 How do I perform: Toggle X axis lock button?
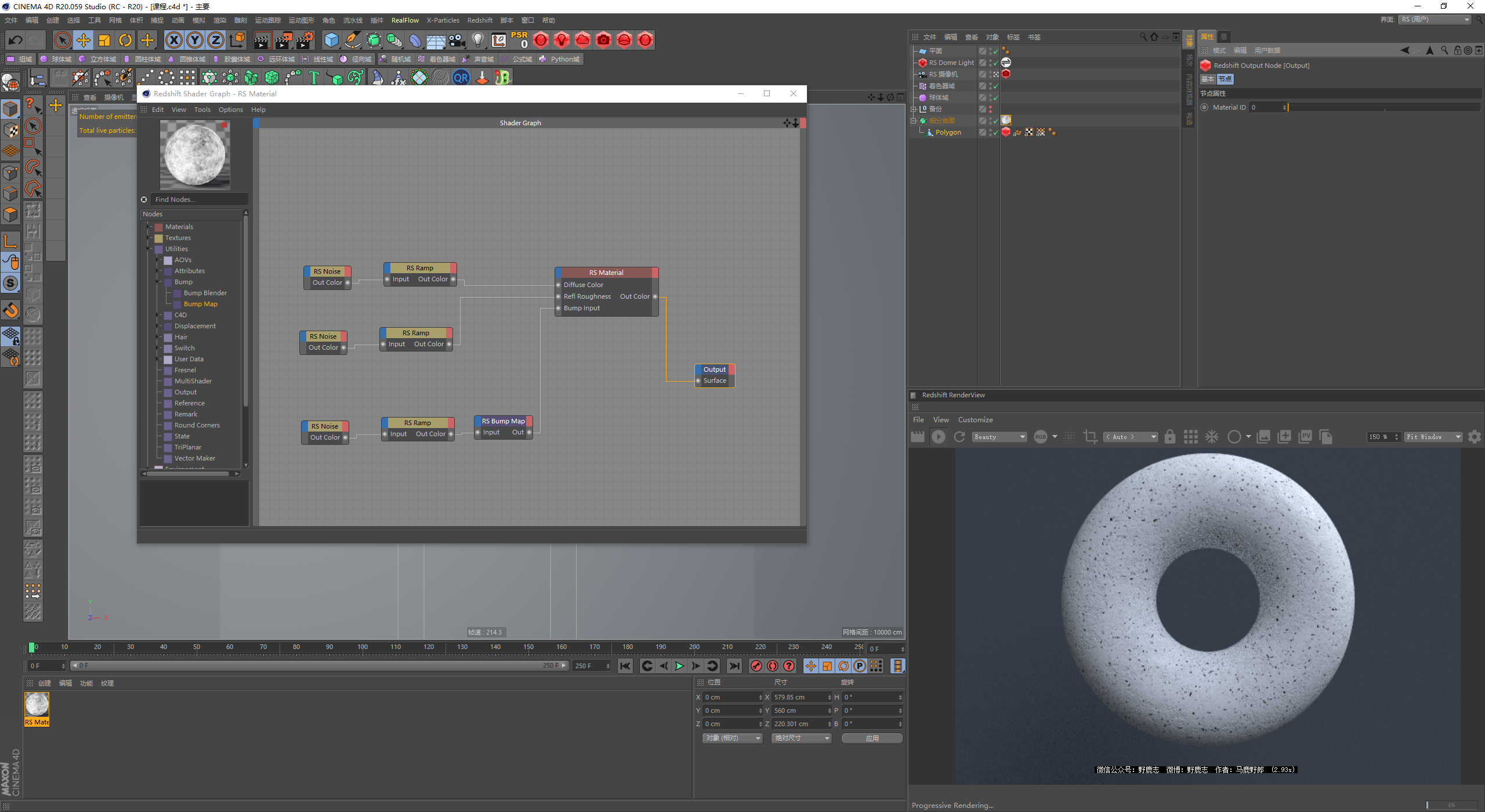pos(173,40)
